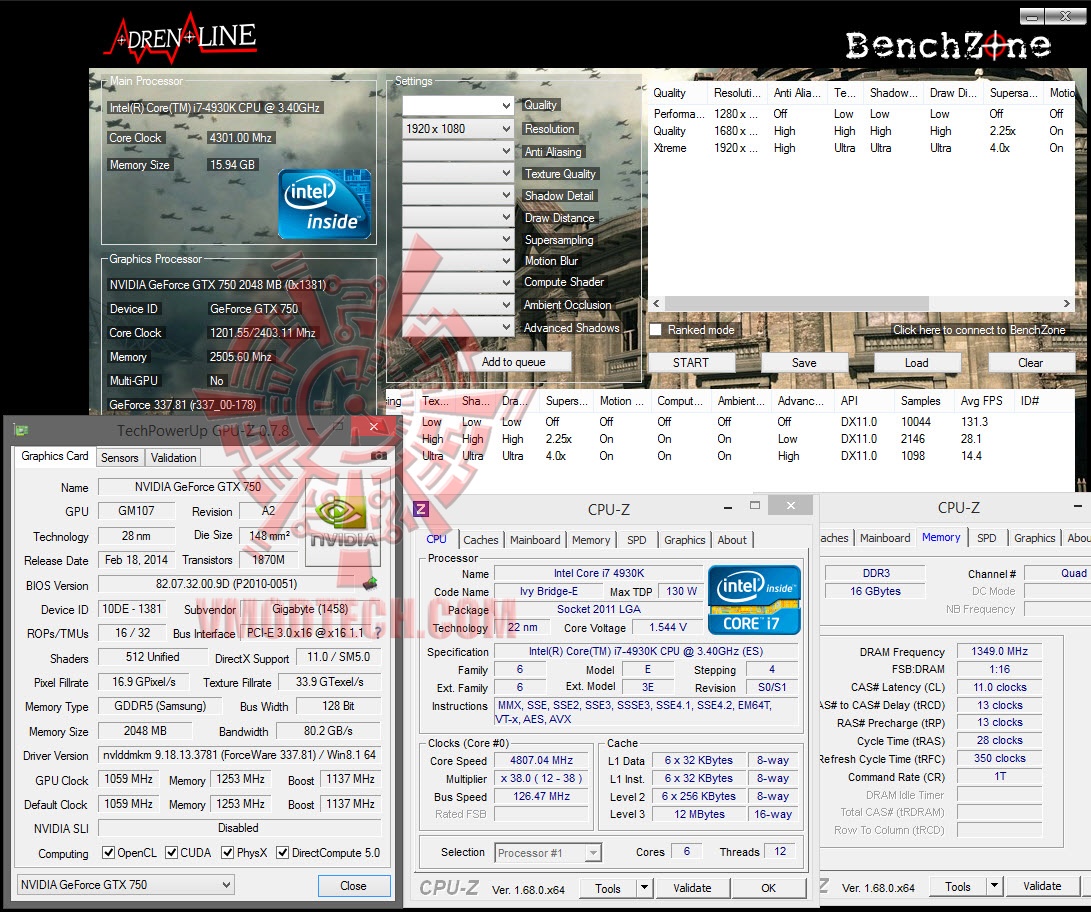
Task: Open the Ambient Occlusion dropdown
Action: coord(459,305)
